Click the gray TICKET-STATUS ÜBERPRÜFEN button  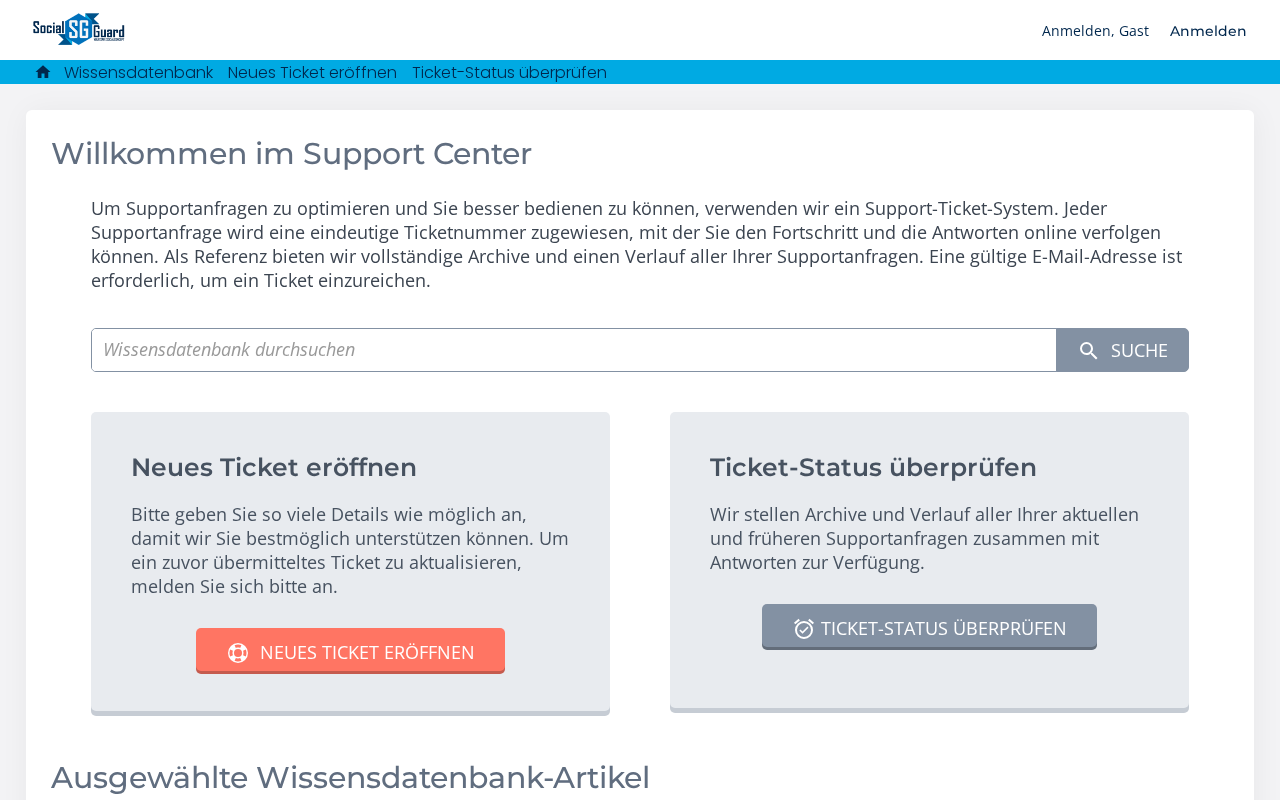point(929,627)
